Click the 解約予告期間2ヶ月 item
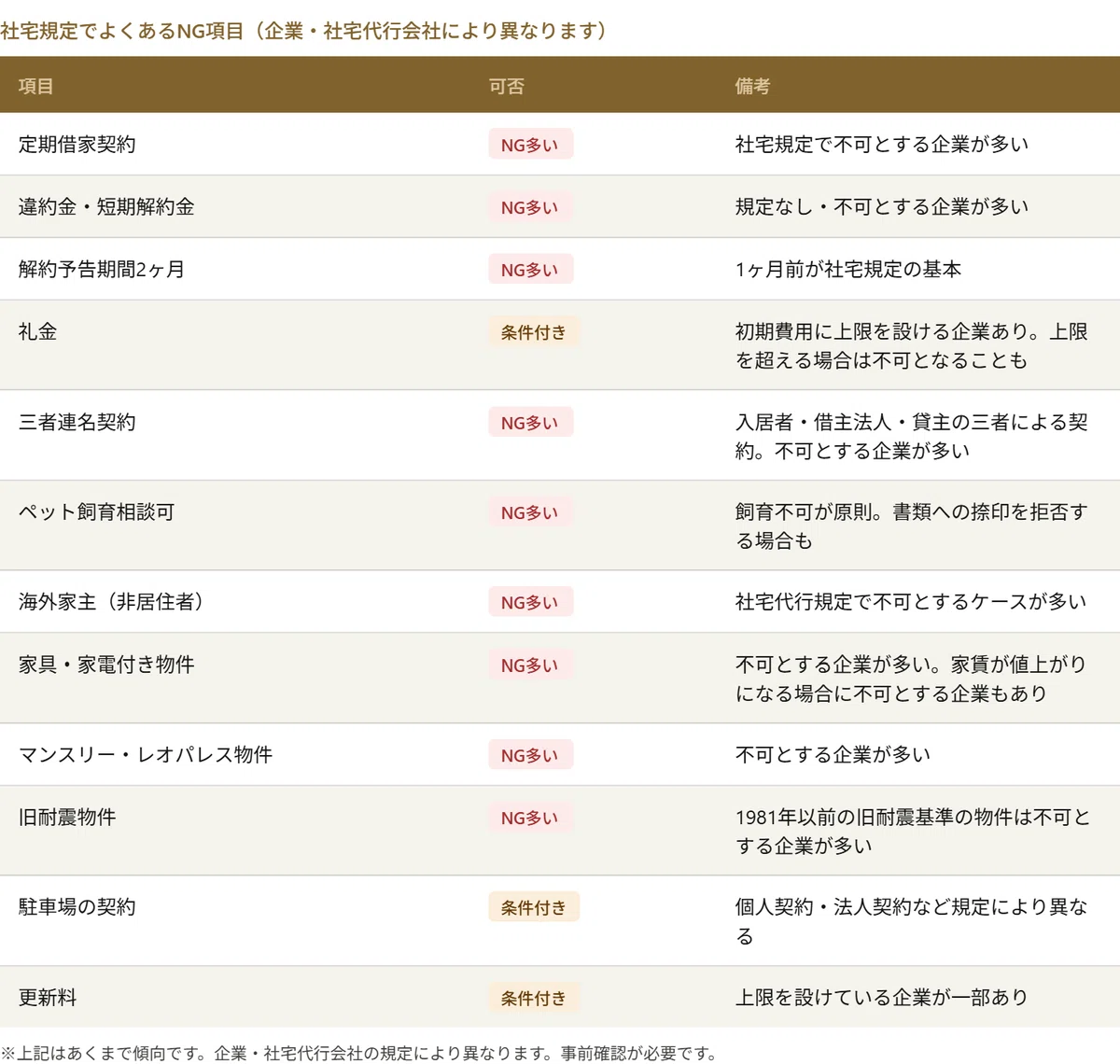The image size is (1120, 1064). [102, 270]
